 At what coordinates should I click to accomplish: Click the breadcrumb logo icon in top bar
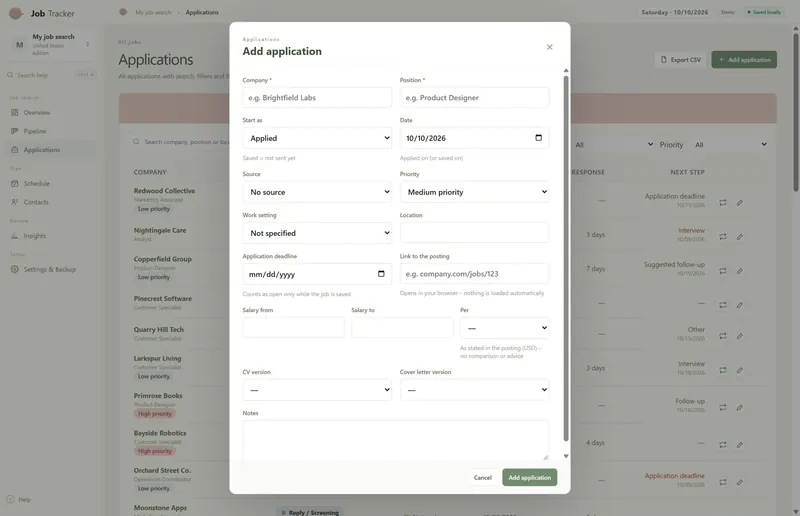click(123, 12)
